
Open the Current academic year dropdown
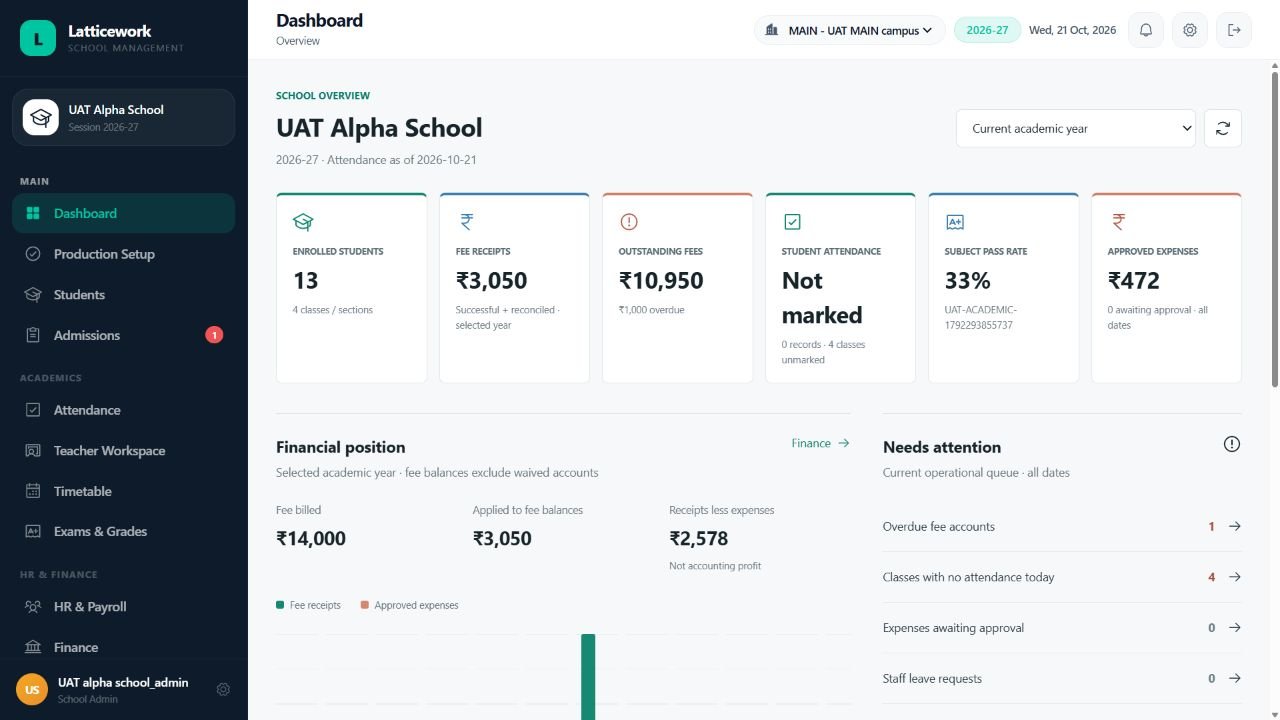click(1076, 128)
